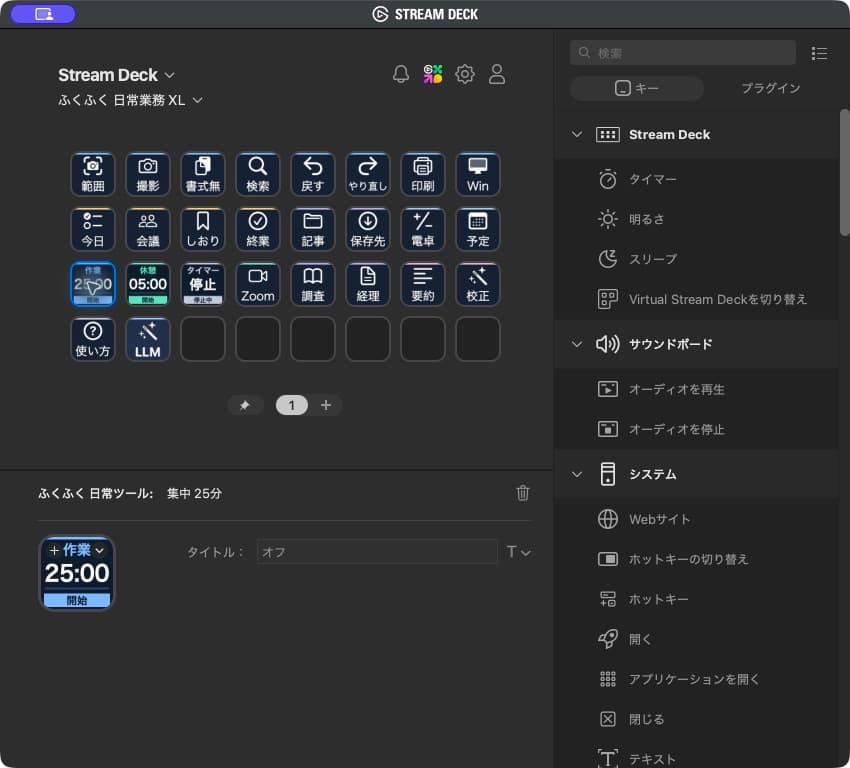Collapse the Stream Deck actions category

click(577, 134)
